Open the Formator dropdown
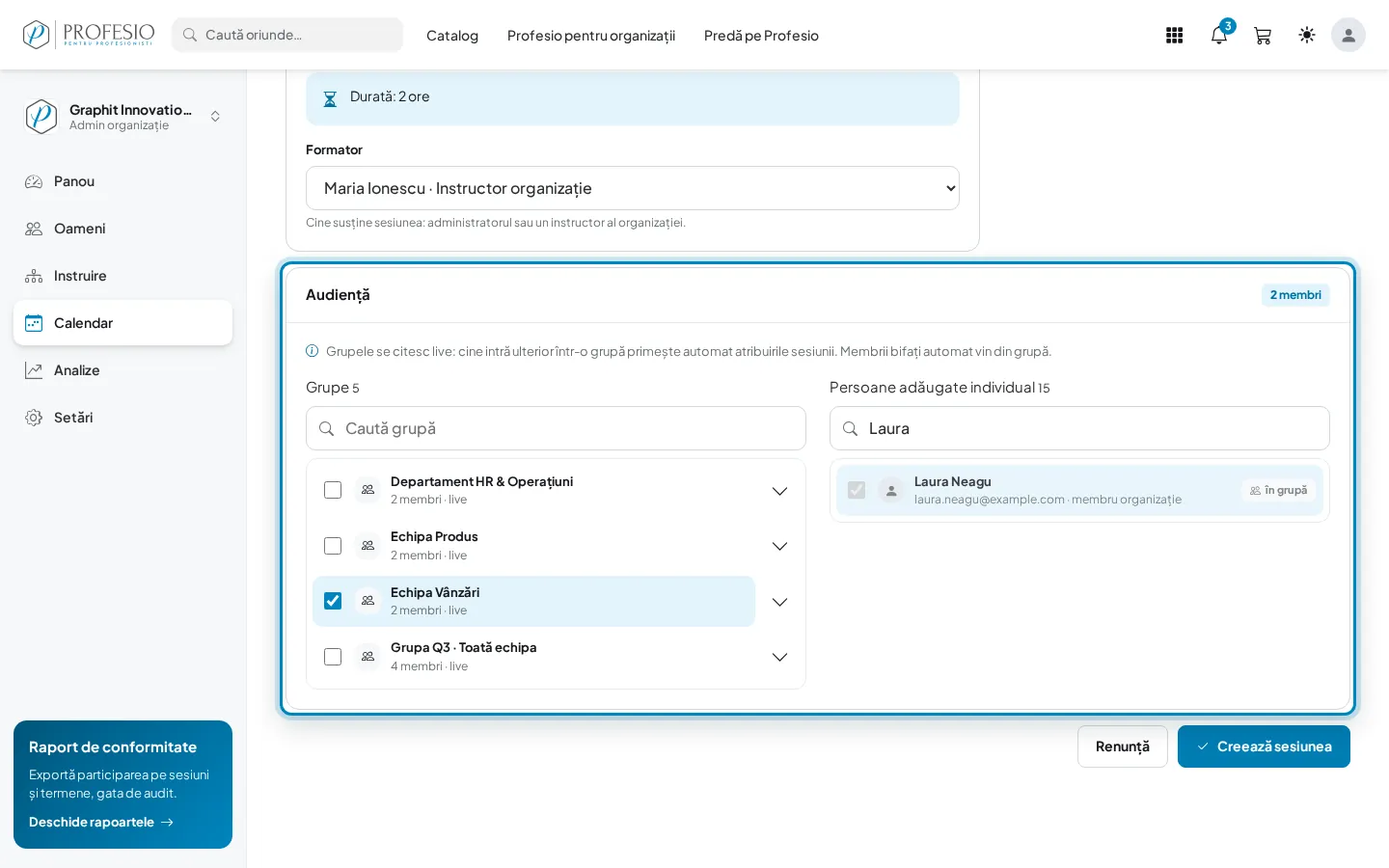Viewport: 1389px width, 868px height. [x=633, y=188]
